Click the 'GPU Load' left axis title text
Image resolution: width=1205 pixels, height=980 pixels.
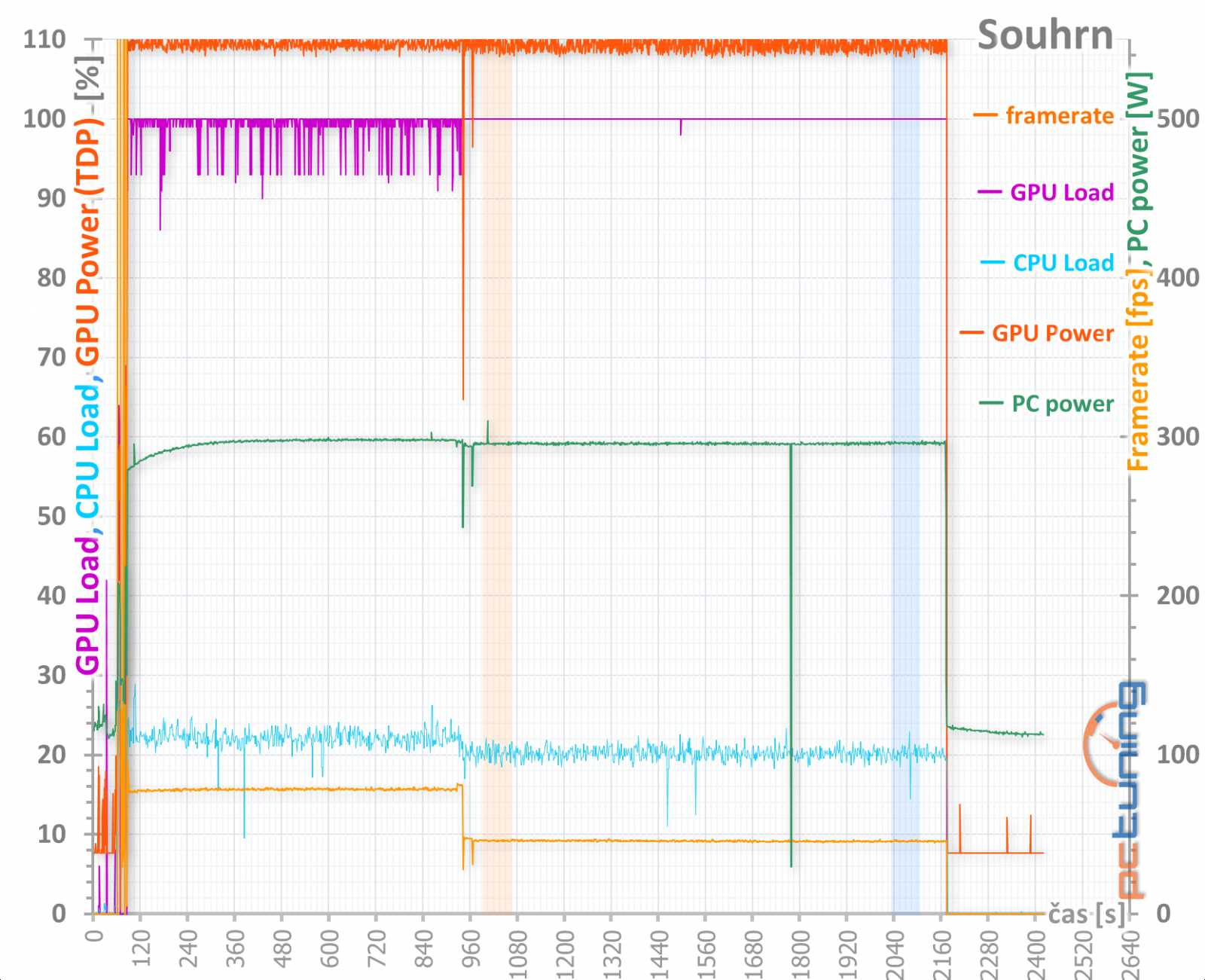coord(87,606)
